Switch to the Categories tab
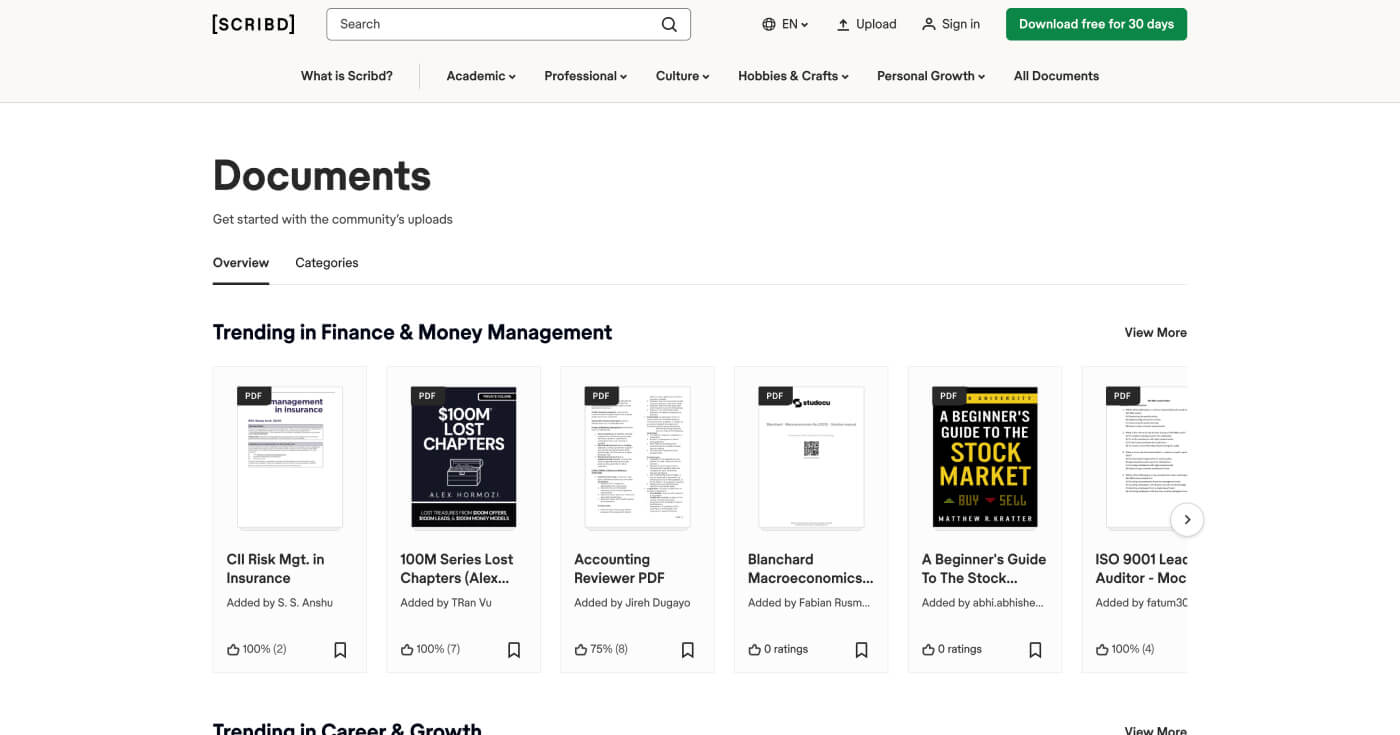1400x735 pixels. 326,262
